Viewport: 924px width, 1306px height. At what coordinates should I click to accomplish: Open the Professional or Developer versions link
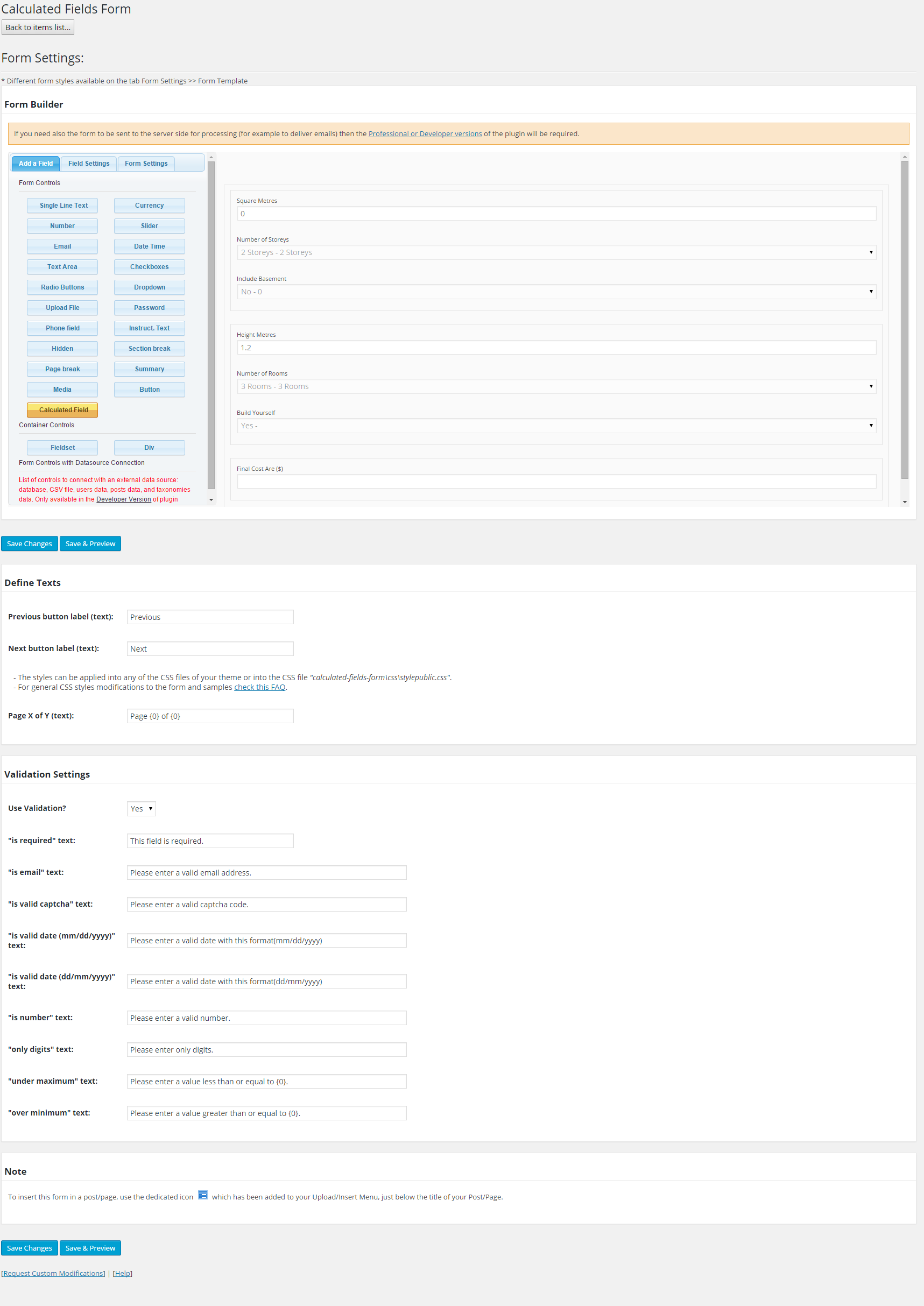(425, 133)
